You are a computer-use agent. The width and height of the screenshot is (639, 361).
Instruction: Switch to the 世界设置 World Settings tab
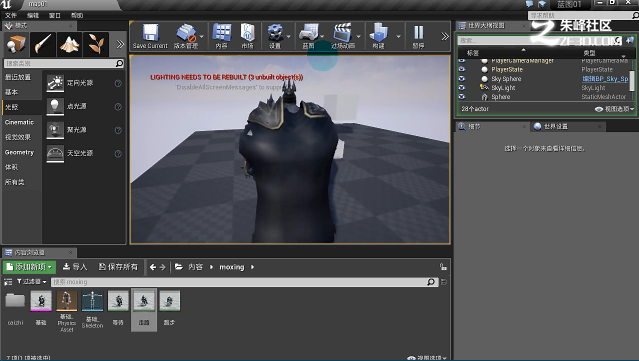(568, 126)
